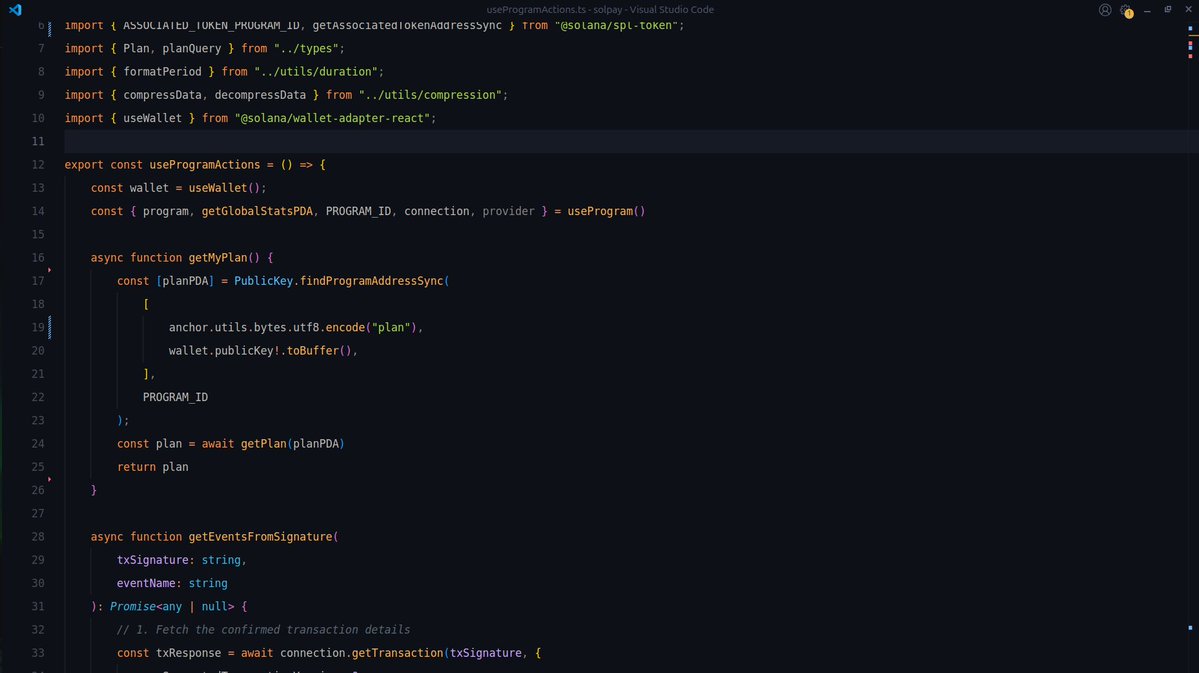Screen dimensions: 1199x673
Task: Collapse getMyPlan using fold marker near line 17
Action: pyautogui.click(x=50, y=270)
